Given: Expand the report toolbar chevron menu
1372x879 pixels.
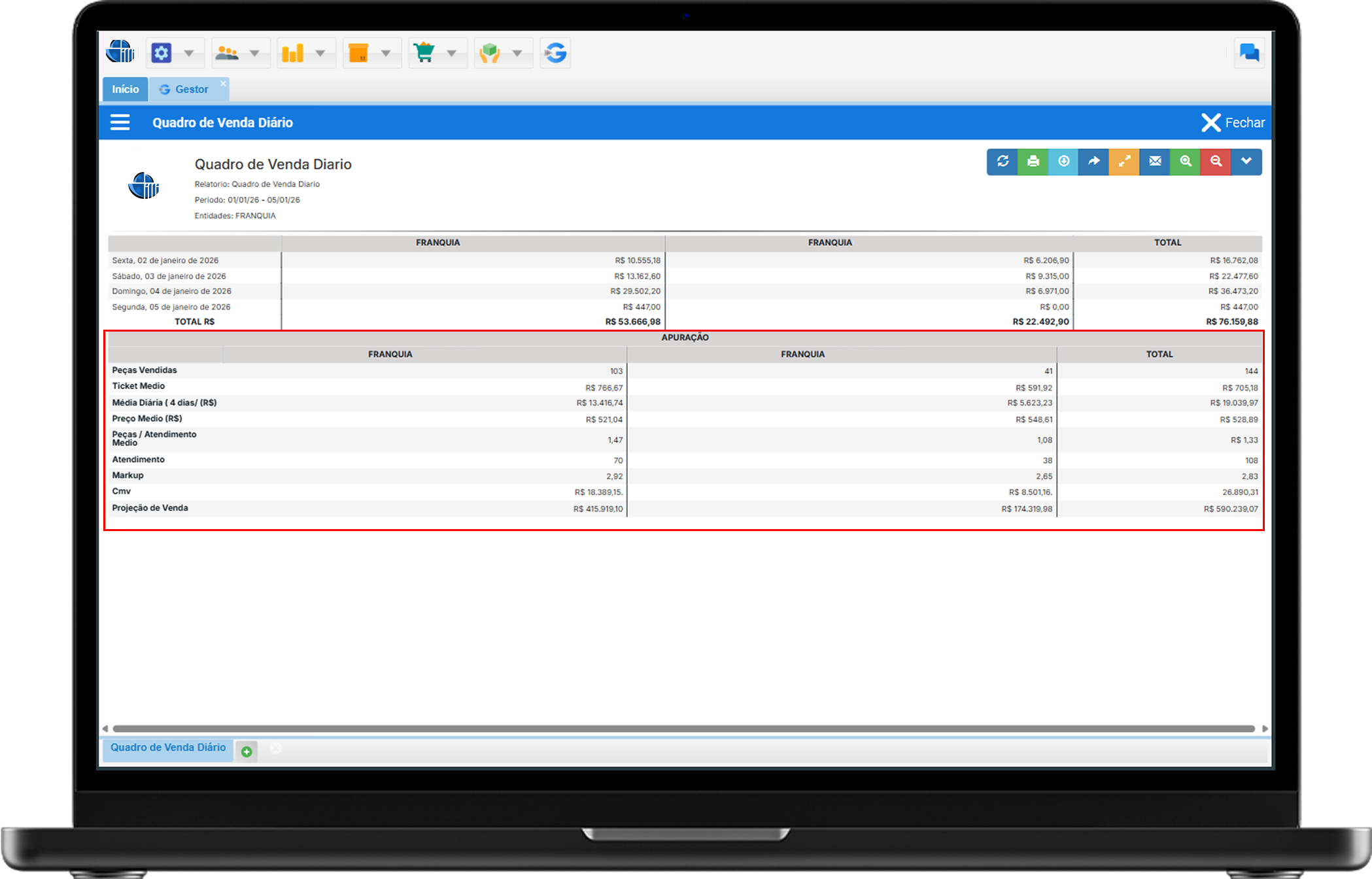Looking at the screenshot, I should pyautogui.click(x=1246, y=162).
